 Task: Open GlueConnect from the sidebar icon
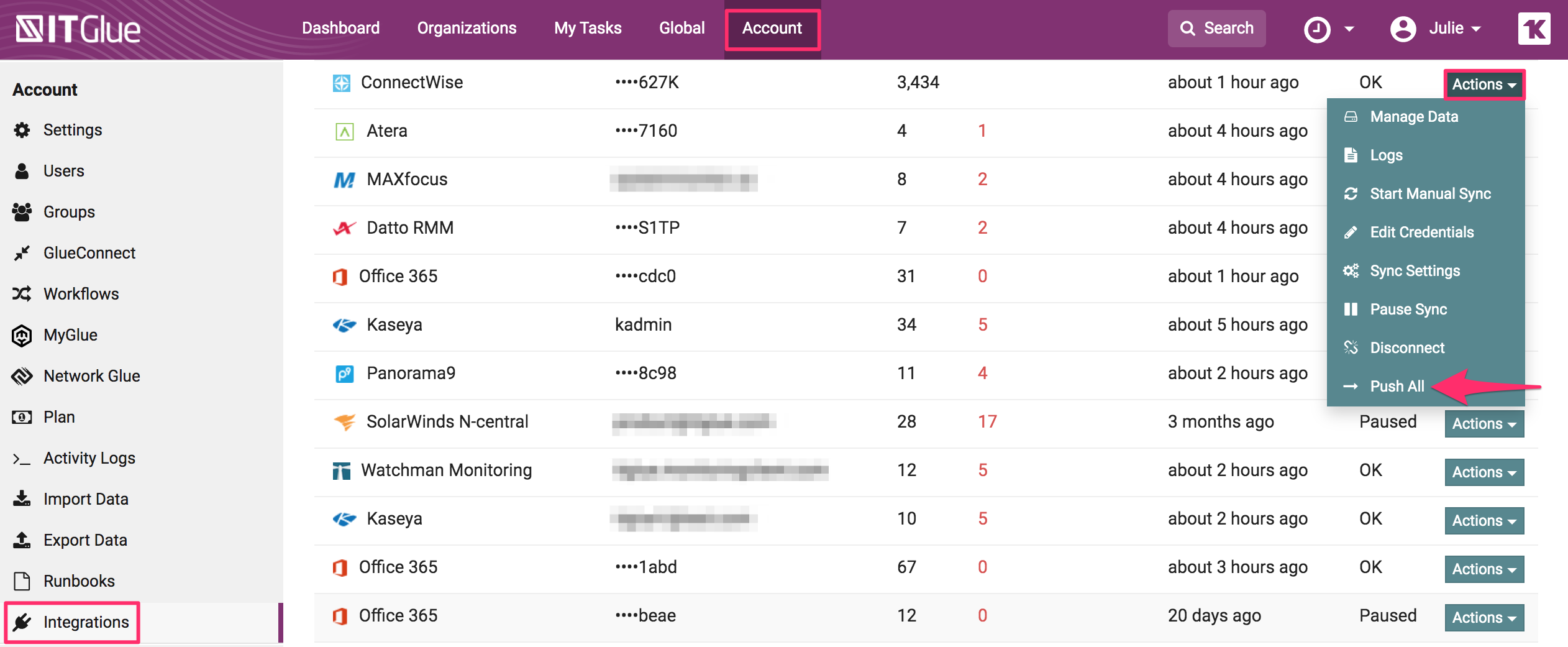22,253
